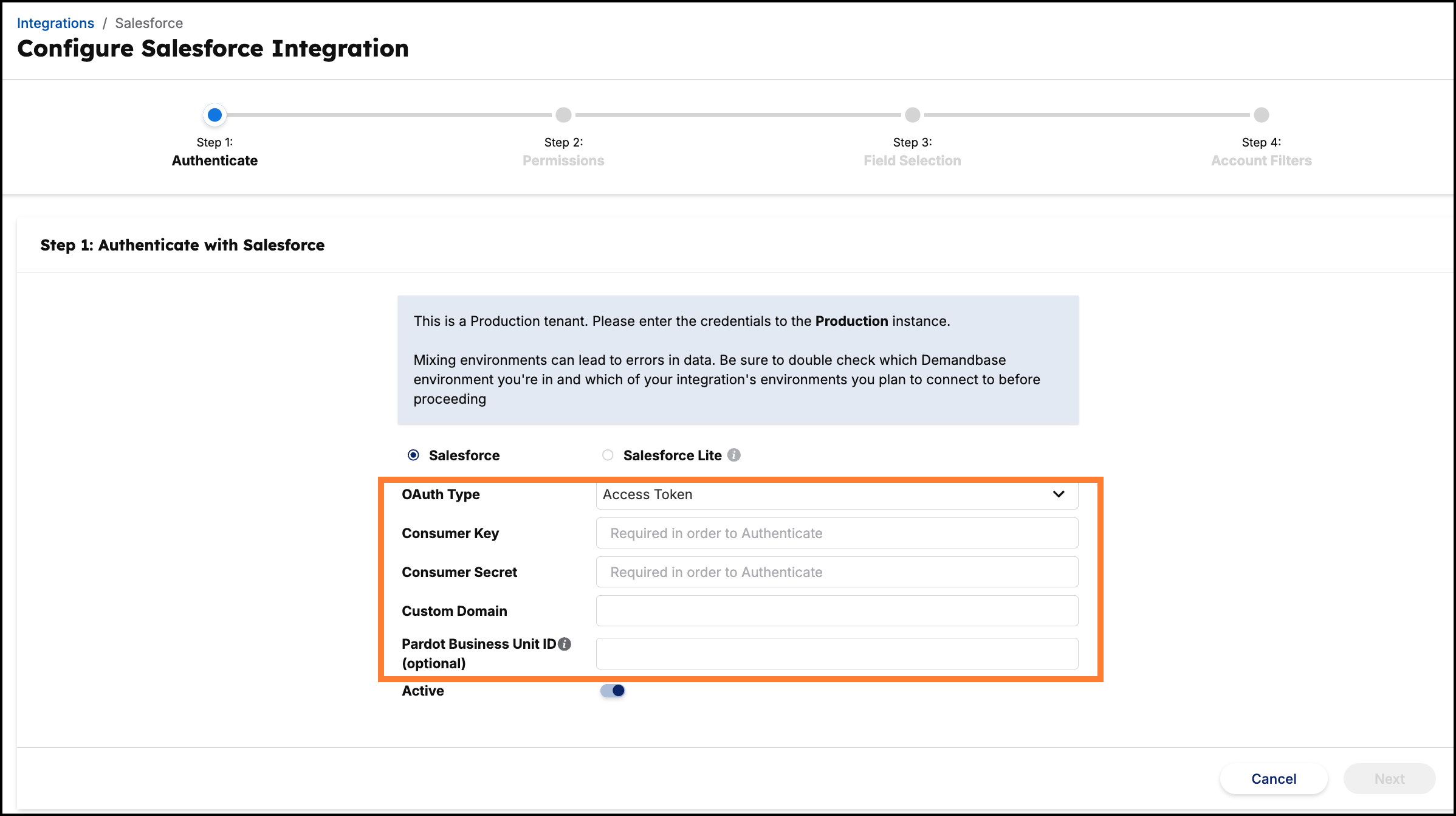Jump to Step 4 Account Filters
The height and width of the screenshot is (816, 1456).
tap(1262, 115)
